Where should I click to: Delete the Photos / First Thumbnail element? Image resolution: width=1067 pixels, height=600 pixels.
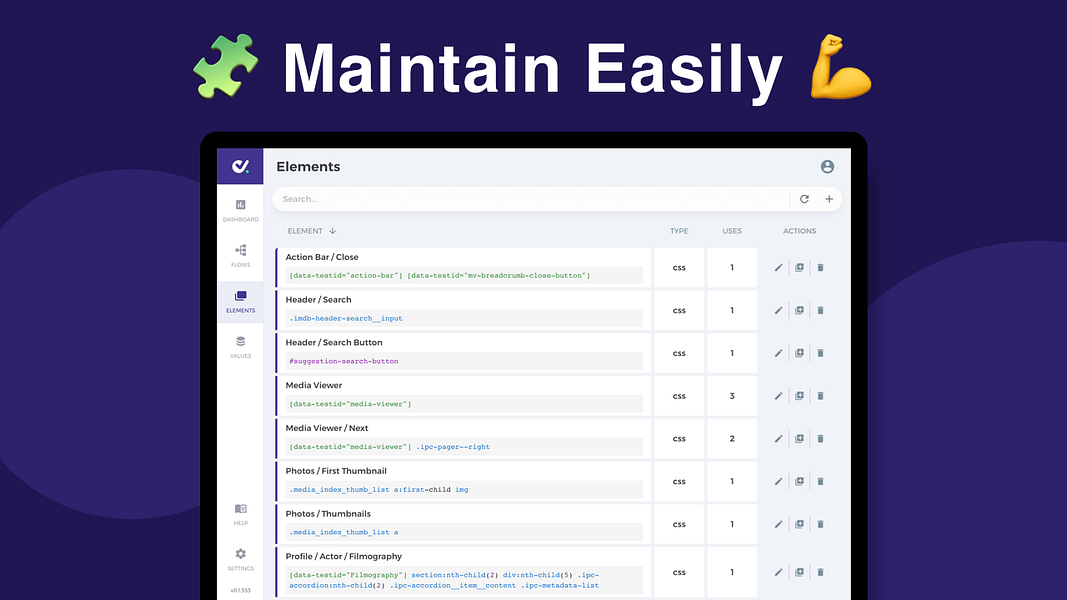click(x=821, y=482)
